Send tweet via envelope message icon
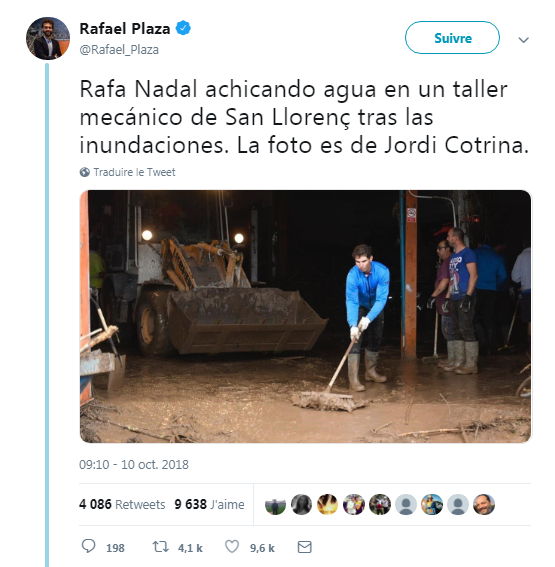The height and width of the screenshot is (567, 555). [304, 547]
